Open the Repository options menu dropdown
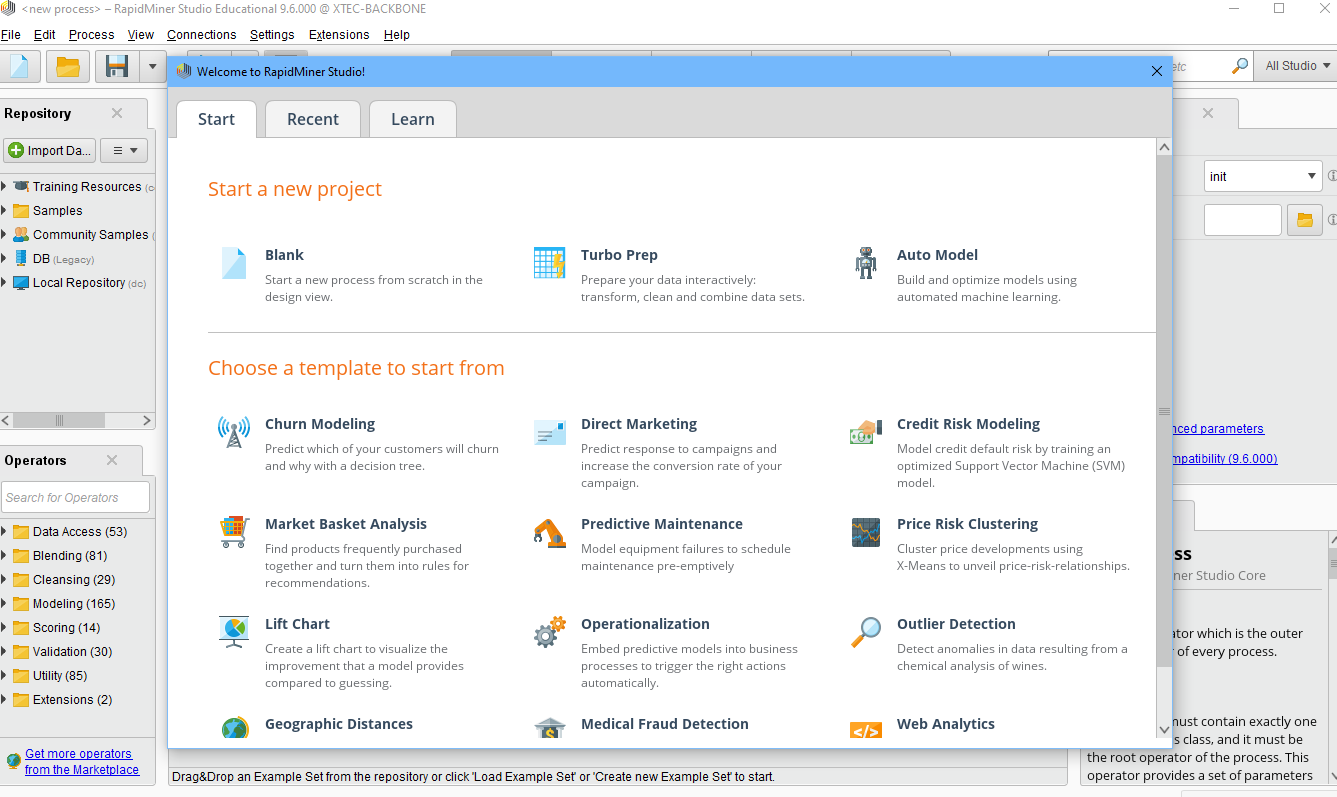This screenshot has width=1337, height=797. (124, 150)
